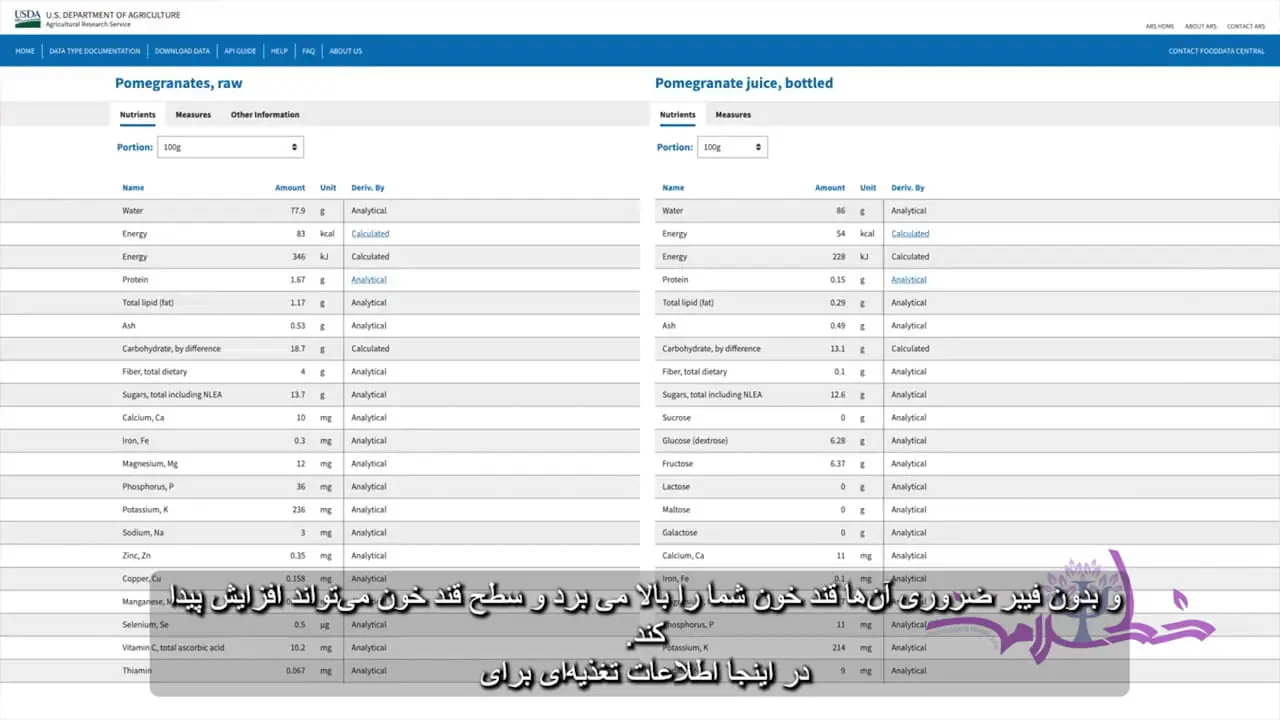1280x720 pixels.
Task: Click the 'Pomegranates, raw' title
Action: [x=179, y=84]
